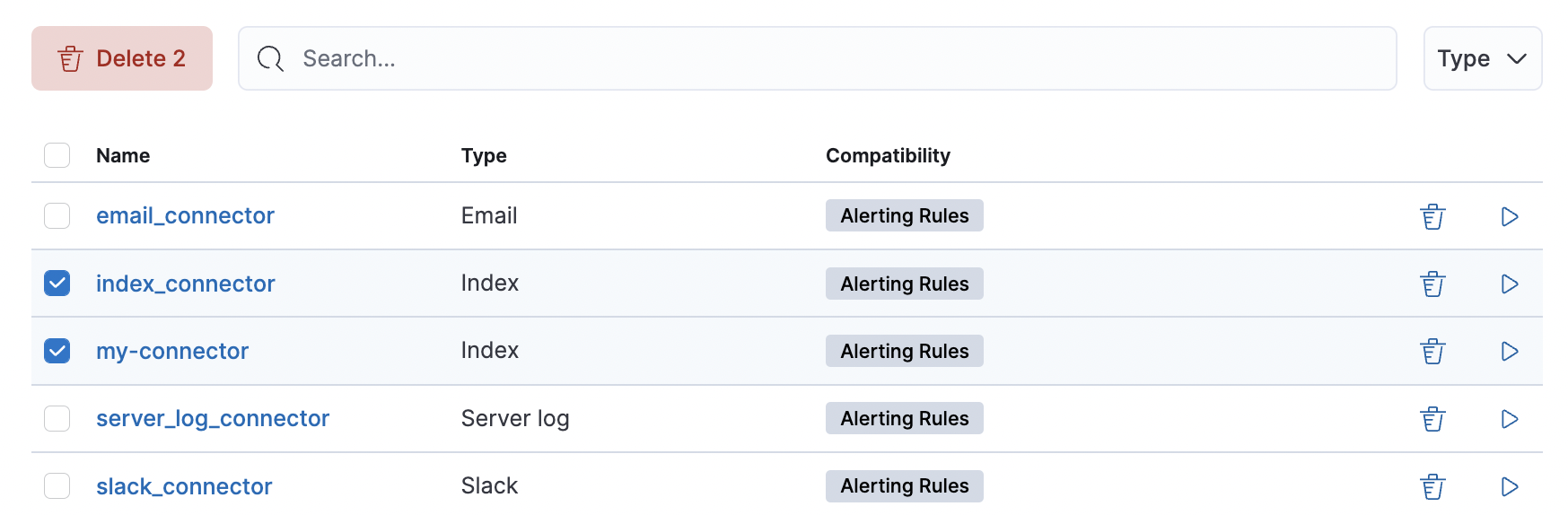The image size is (1568, 515).
Task: Click the Search connectors input field
Action: coord(817,59)
